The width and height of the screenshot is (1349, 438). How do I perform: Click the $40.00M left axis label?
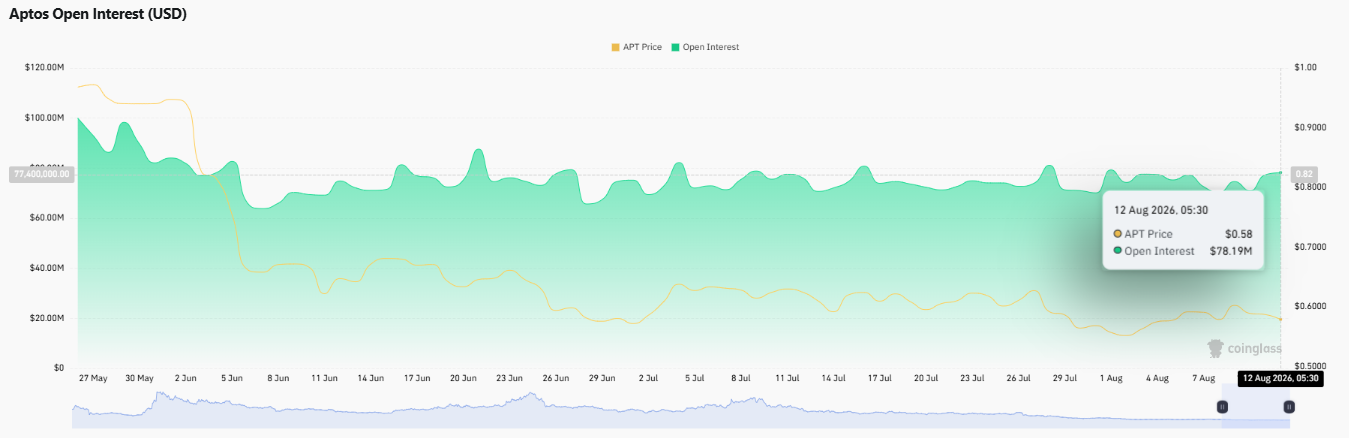click(x=47, y=268)
